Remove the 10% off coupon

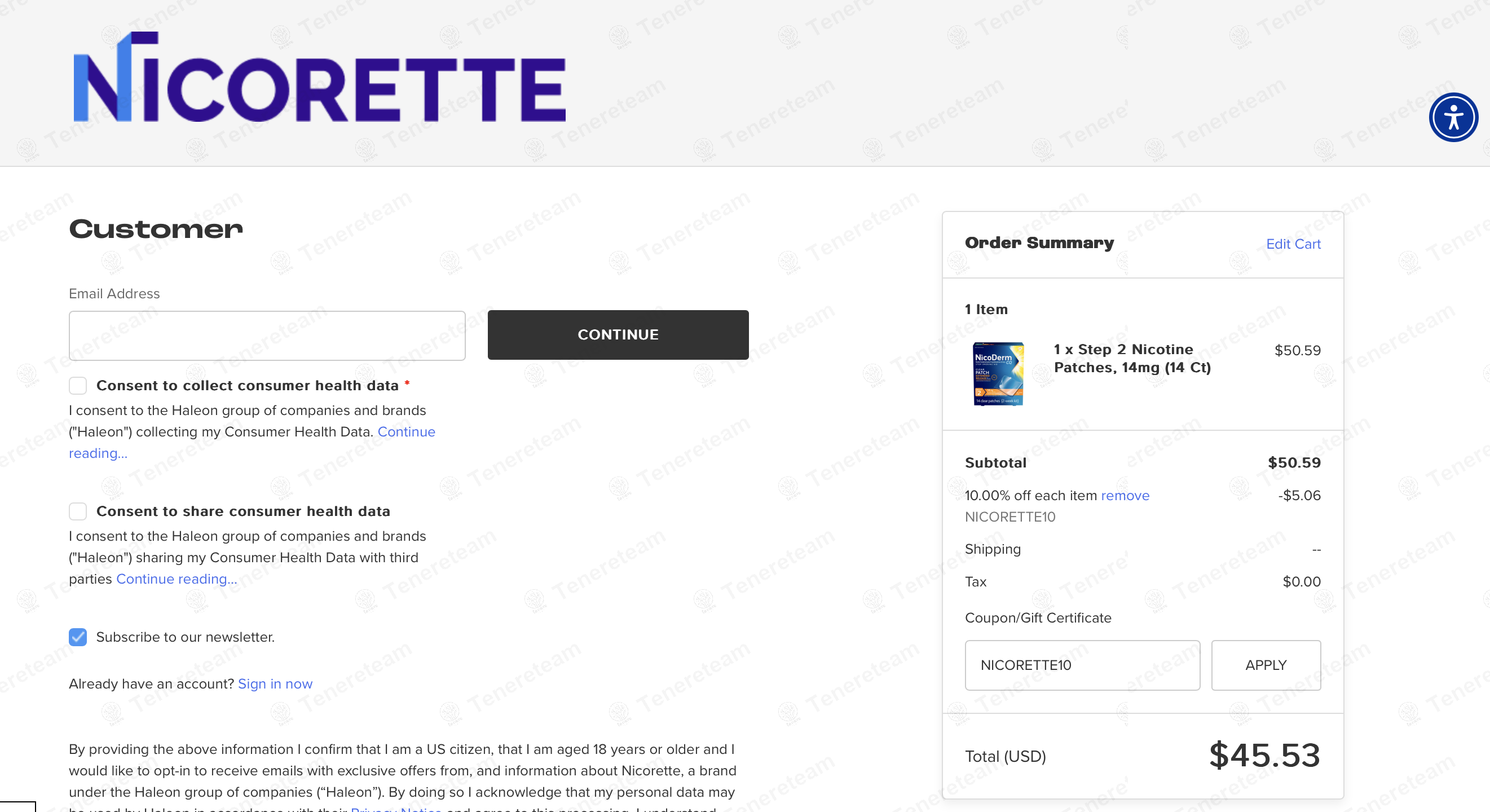[x=1125, y=496]
